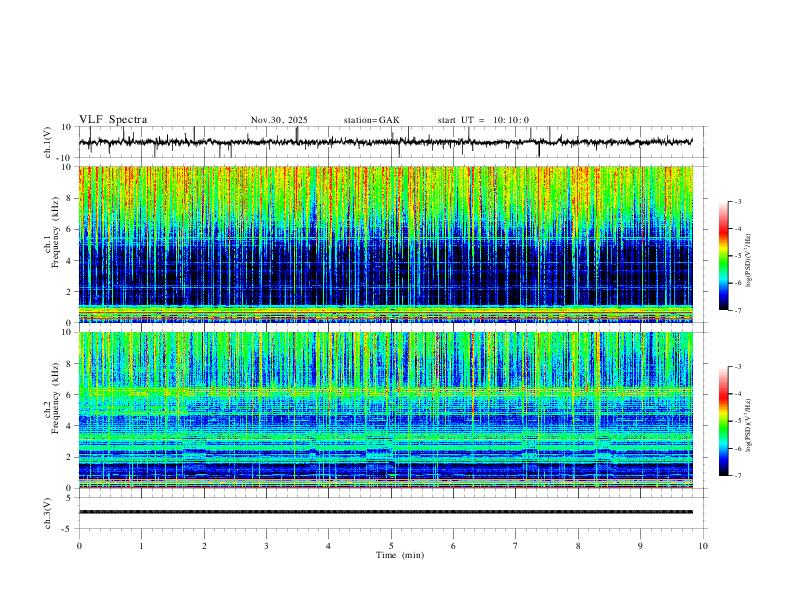The height and width of the screenshot is (612, 792).
Task: Click the "station=GAK" header label
Action: pyautogui.click(x=372, y=120)
